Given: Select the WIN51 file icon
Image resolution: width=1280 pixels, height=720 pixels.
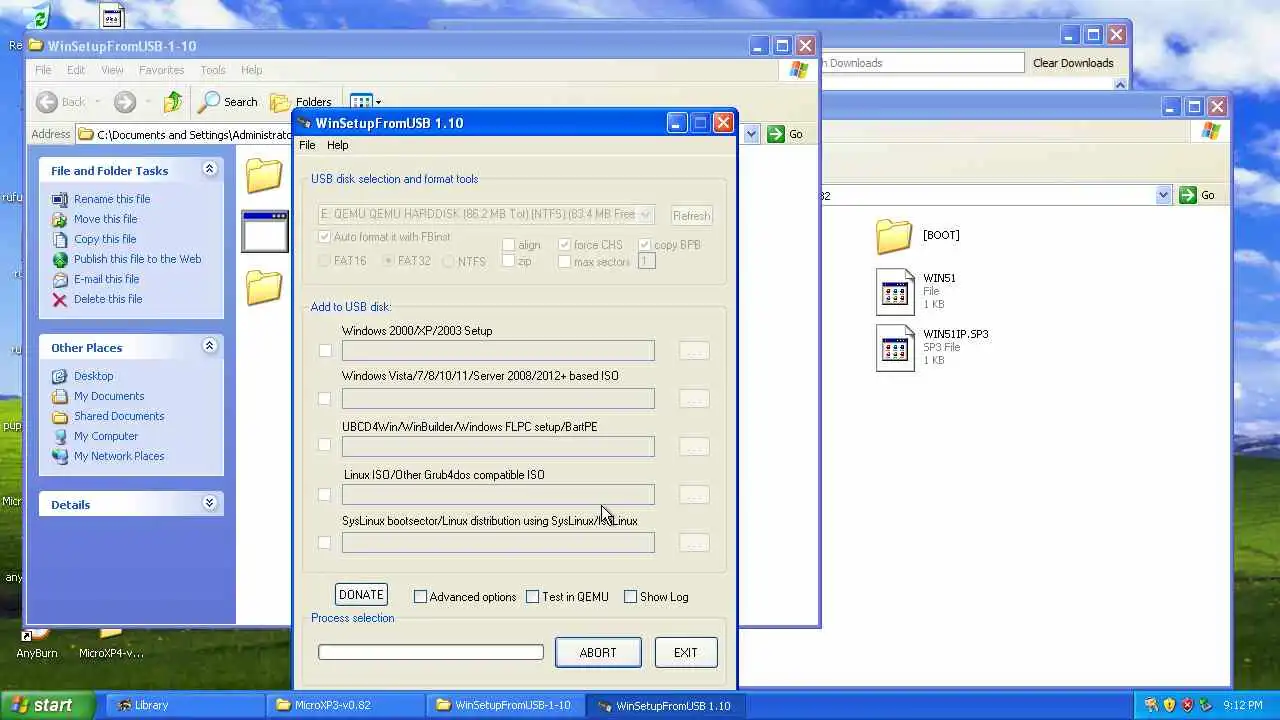Looking at the screenshot, I should point(895,292).
